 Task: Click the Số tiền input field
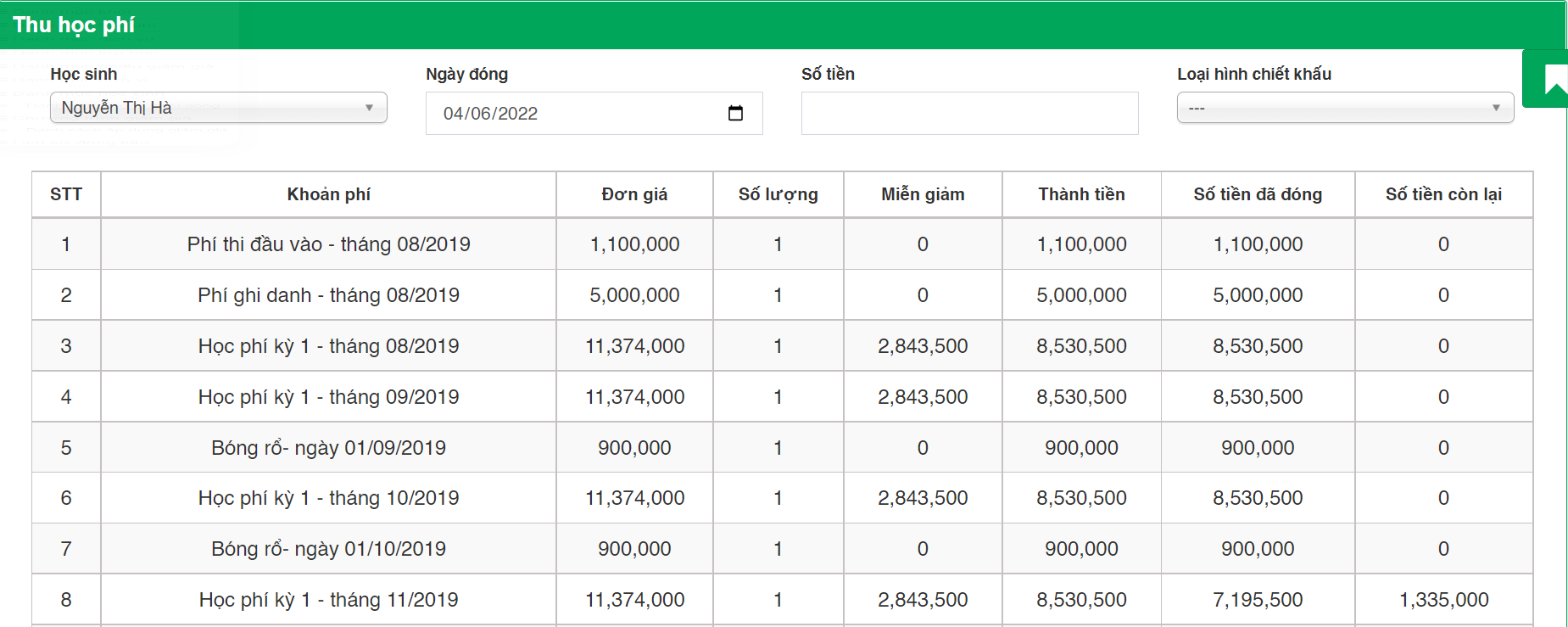tap(968, 114)
